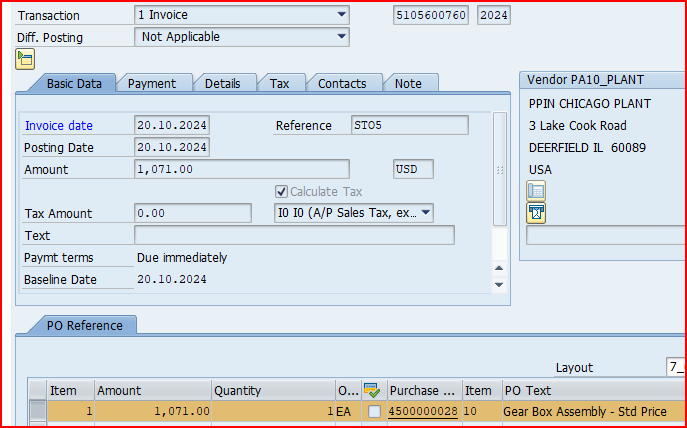The height and width of the screenshot is (428, 687).
Task: Open purchase order 4500000028 link
Action: [x=423, y=411]
